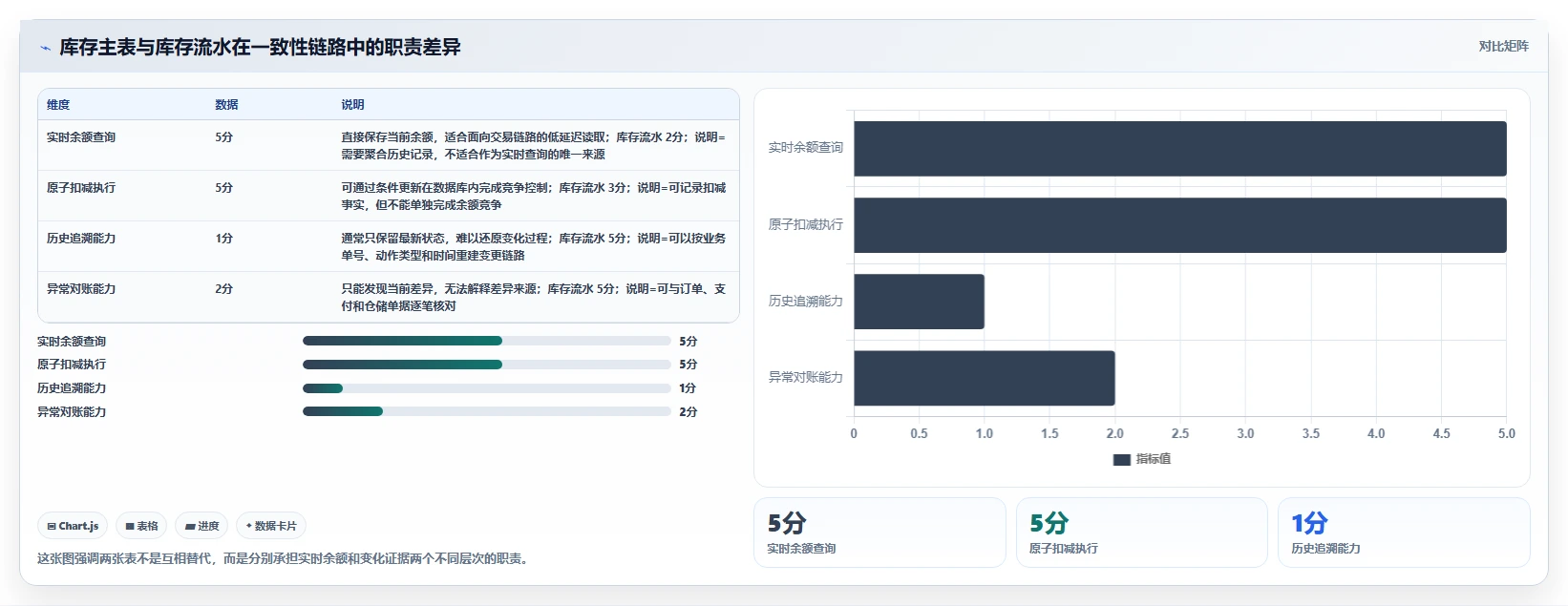This screenshot has height=606, width=1568.
Task: Click the 历史追溯能力 progress bar
Action: pyautogui.click(x=487, y=388)
